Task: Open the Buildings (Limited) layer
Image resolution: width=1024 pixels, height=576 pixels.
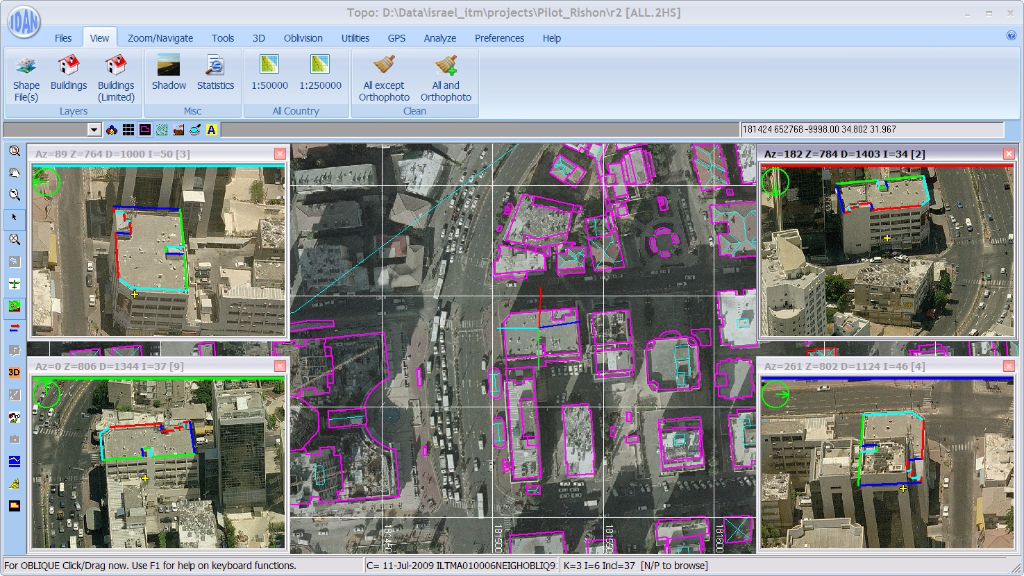Action: (x=116, y=66)
